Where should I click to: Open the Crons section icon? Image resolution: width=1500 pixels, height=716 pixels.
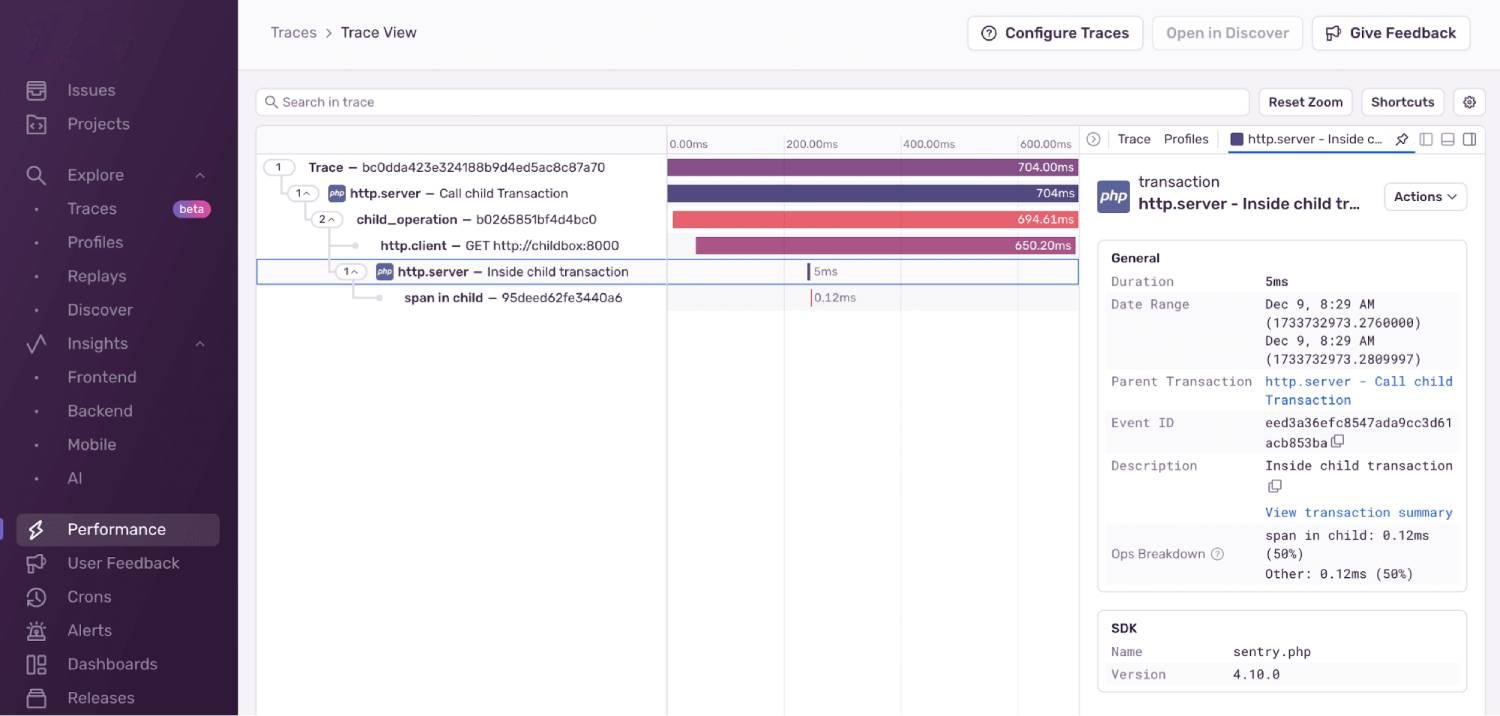(x=36, y=596)
